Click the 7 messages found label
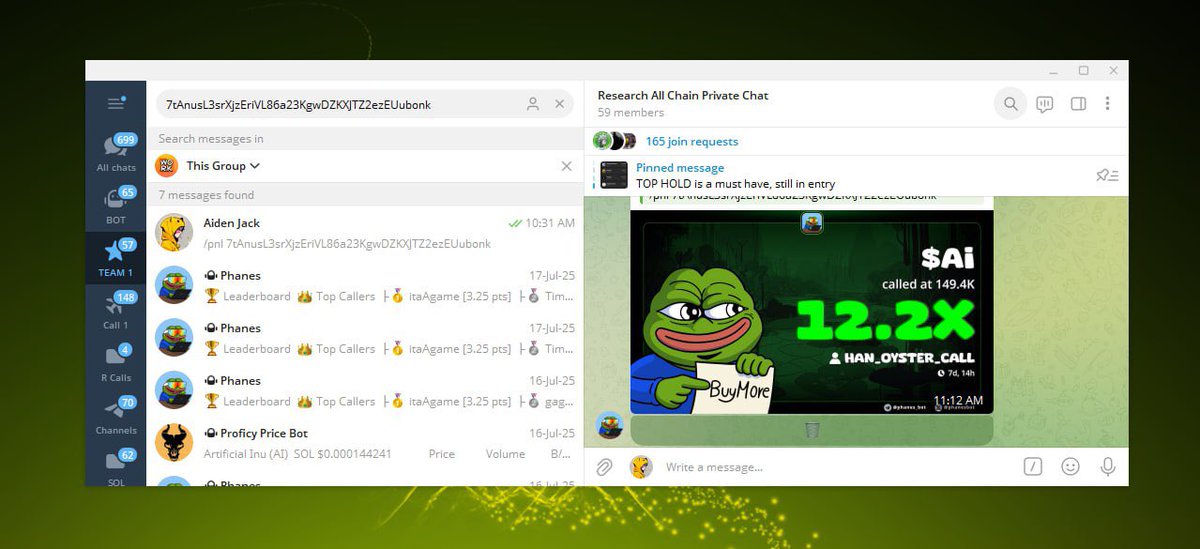 207,195
